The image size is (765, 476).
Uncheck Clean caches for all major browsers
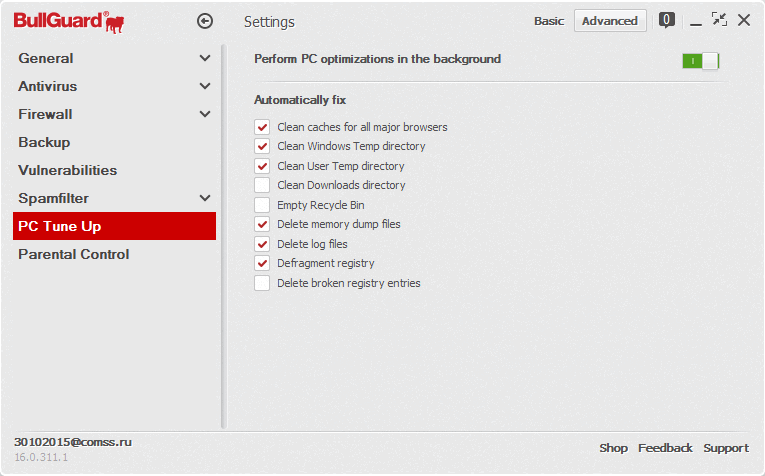(262, 127)
